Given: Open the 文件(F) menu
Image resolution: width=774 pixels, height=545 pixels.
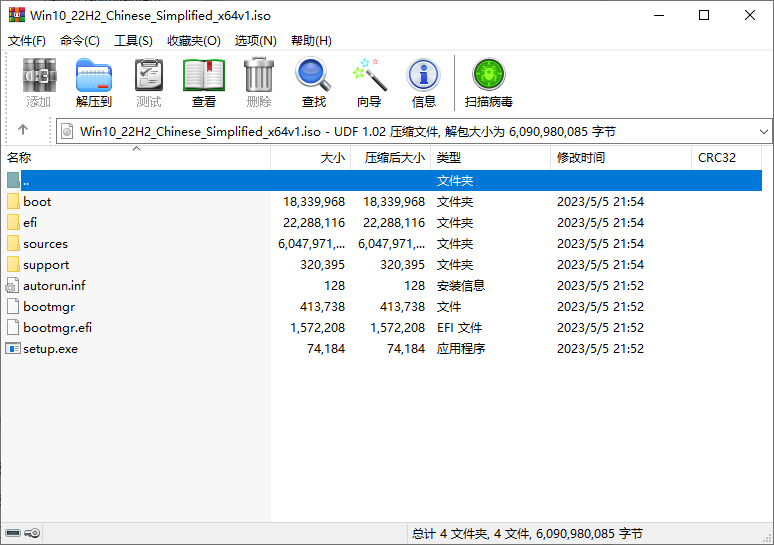Looking at the screenshot, I should coord(27,40).
